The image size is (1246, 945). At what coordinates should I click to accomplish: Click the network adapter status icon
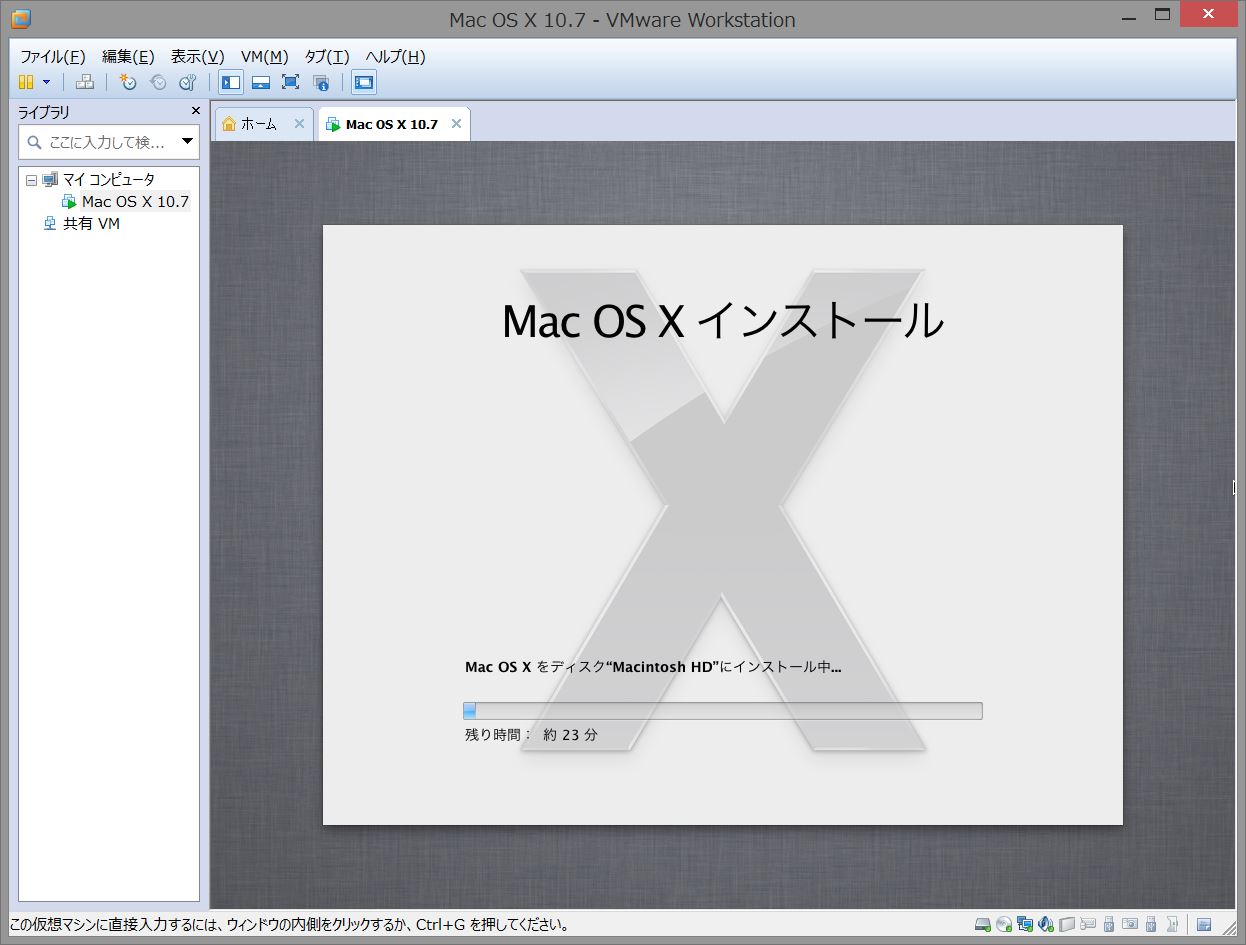[1025, 925]
